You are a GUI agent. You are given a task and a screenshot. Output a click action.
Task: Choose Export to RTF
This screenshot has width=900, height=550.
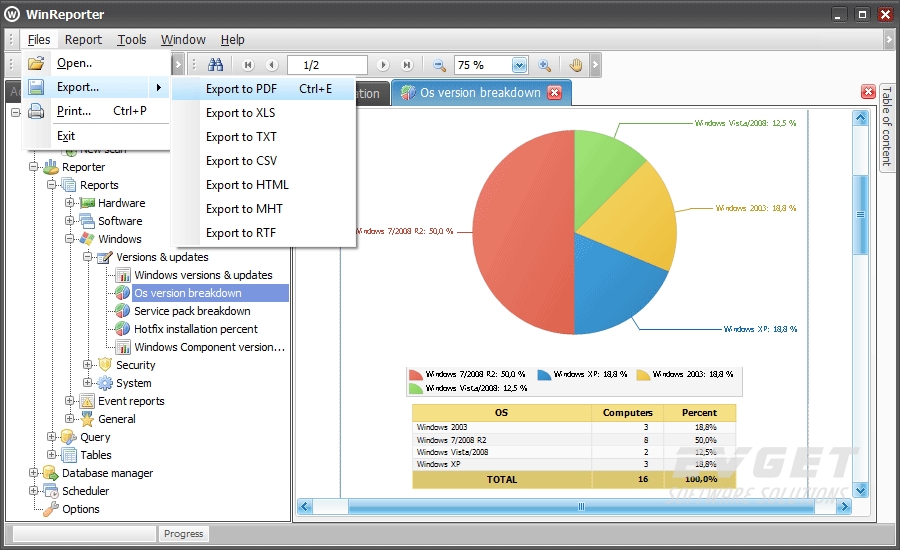pos(263,233)
